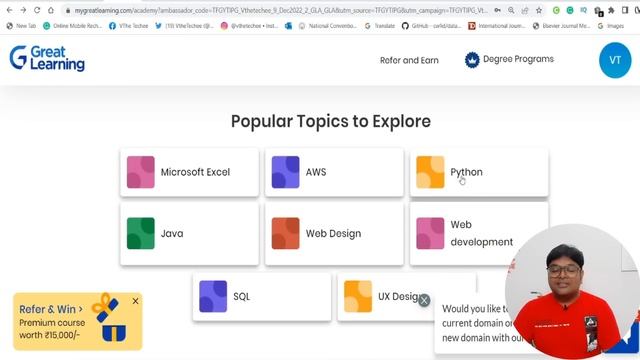
Task: Select the Java topic card
Action: click(x=189, y=233)
